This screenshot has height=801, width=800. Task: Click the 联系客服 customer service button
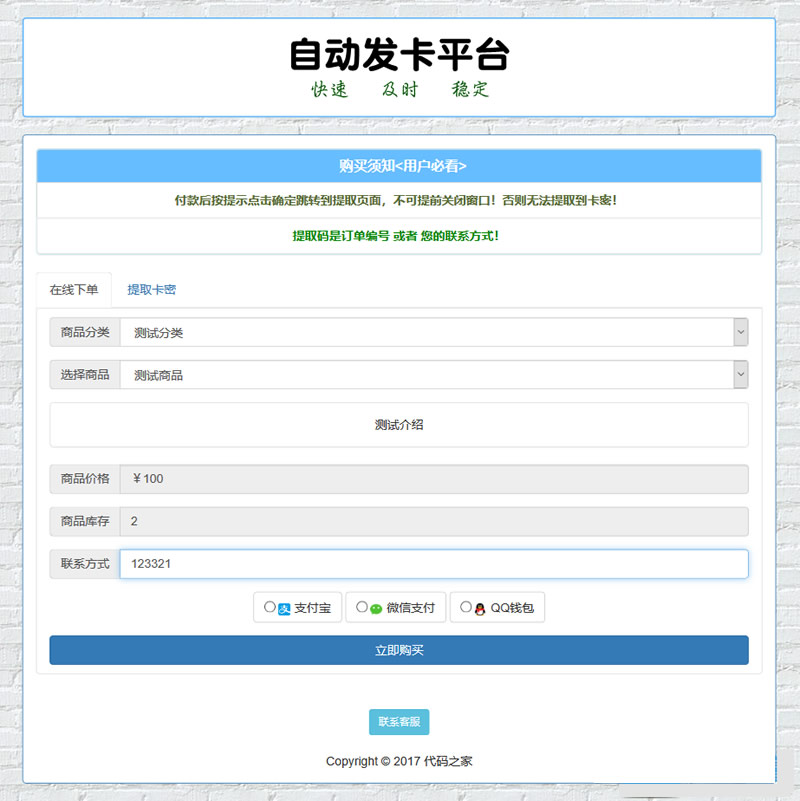397,721
